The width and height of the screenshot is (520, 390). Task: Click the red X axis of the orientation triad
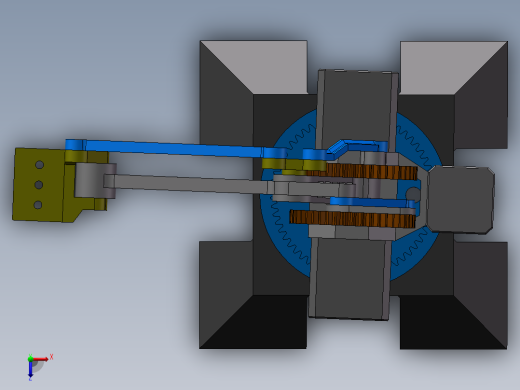point(41,359)
